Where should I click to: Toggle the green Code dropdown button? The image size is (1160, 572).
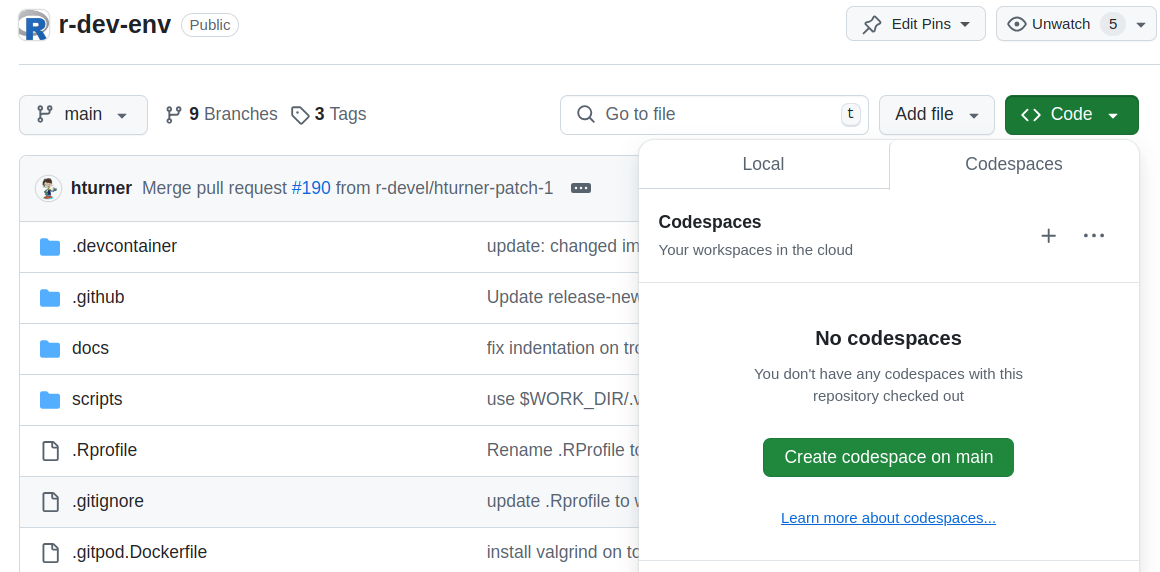1071,115
